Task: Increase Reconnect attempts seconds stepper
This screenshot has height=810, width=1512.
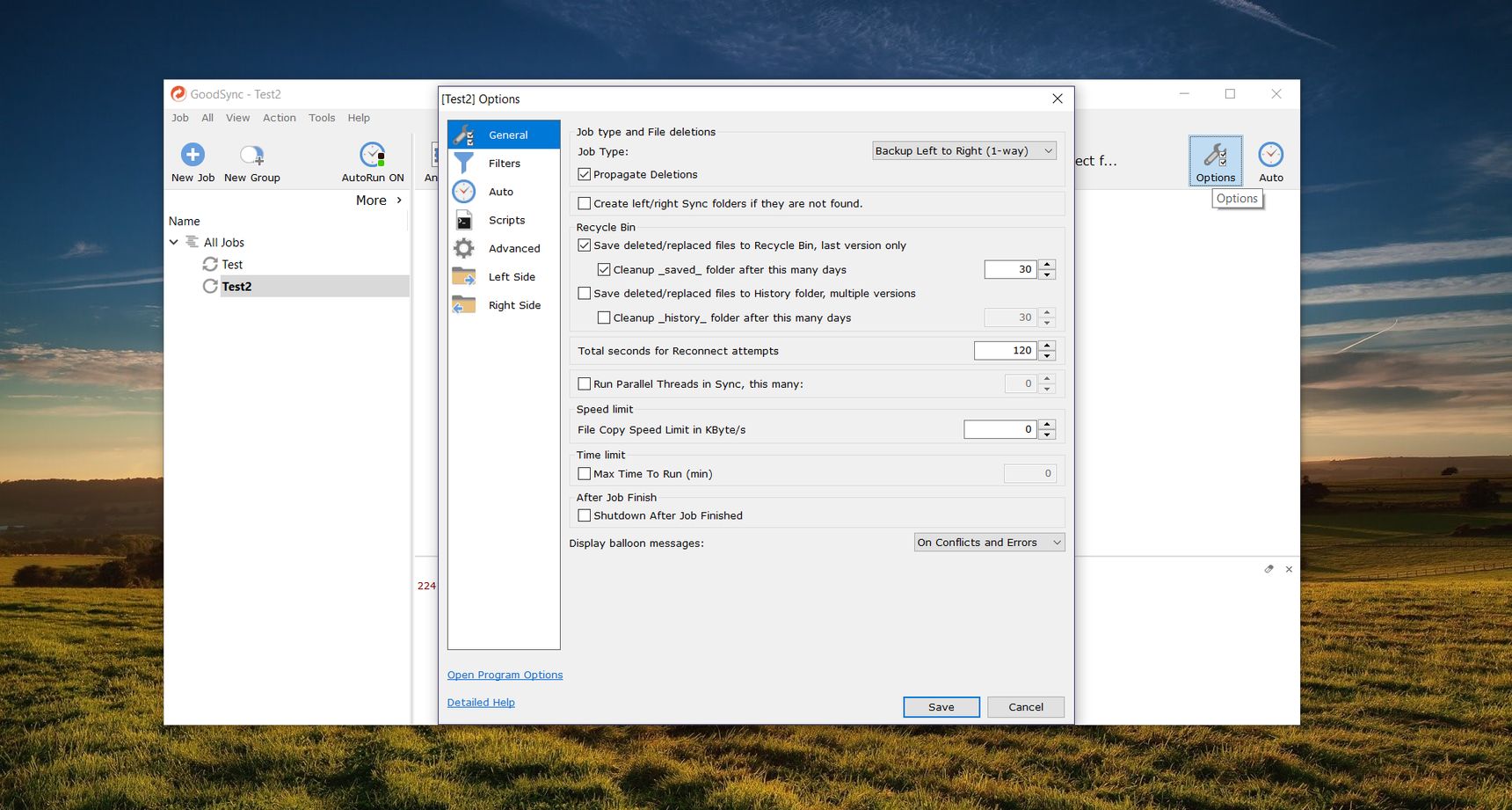Action: (1047, 346)
